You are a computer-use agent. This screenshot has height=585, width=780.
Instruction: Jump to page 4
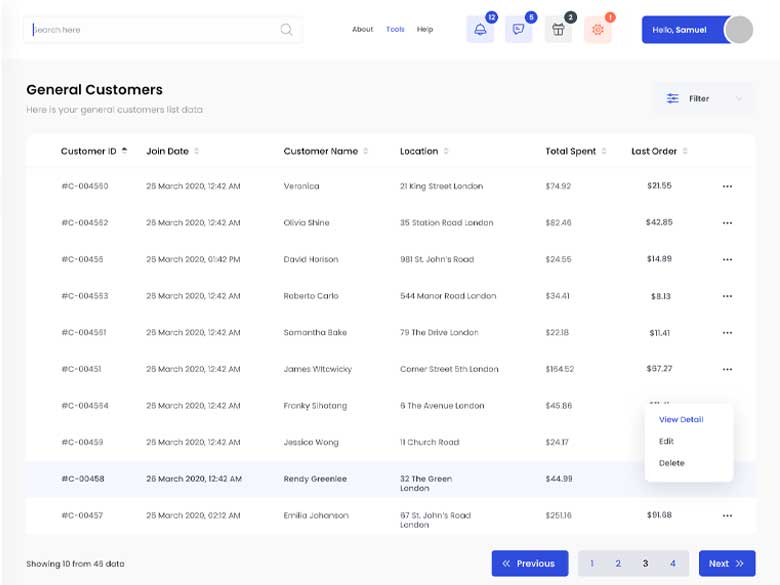point(673,564)
